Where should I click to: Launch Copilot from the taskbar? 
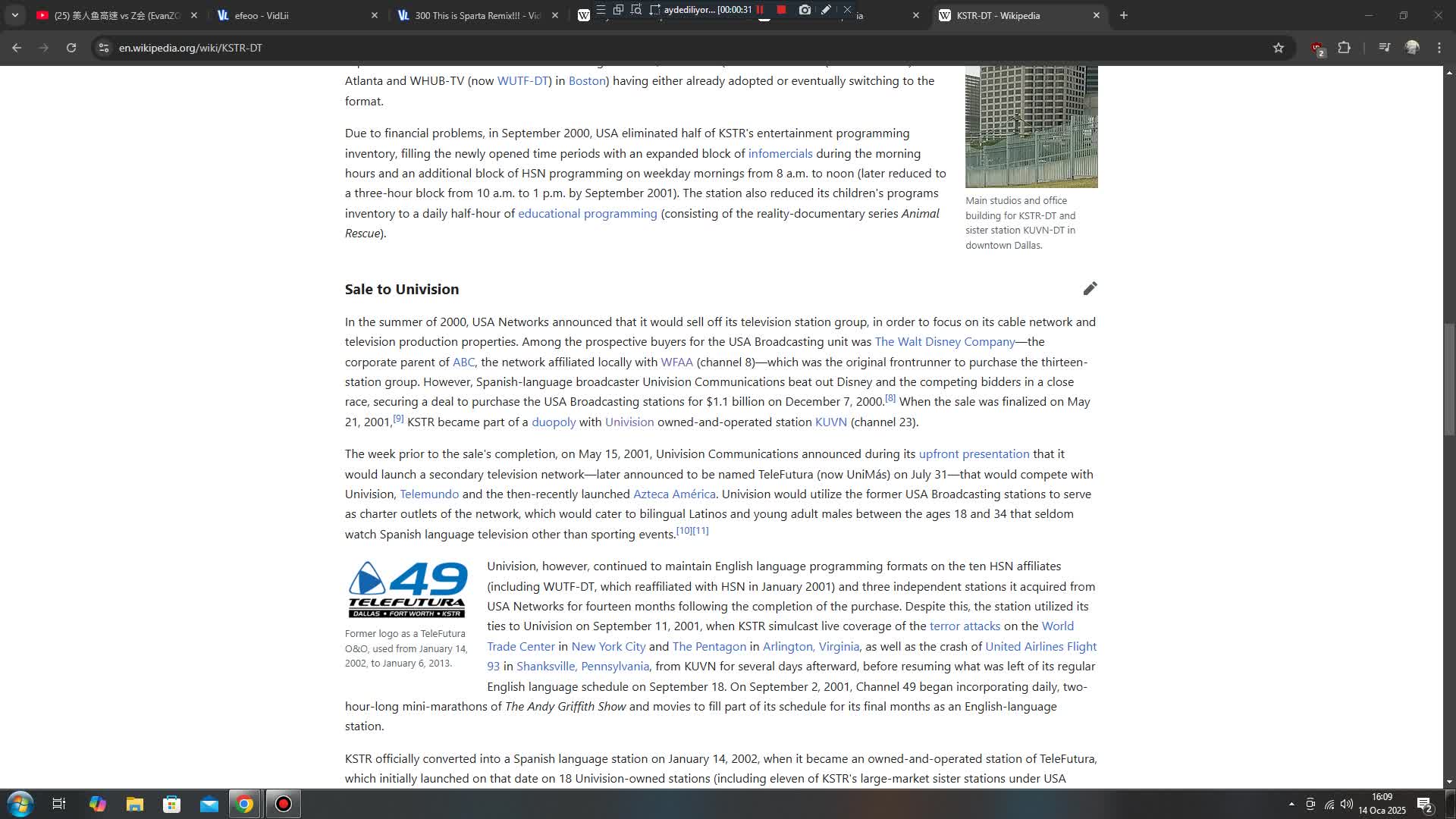pos(97,804)
